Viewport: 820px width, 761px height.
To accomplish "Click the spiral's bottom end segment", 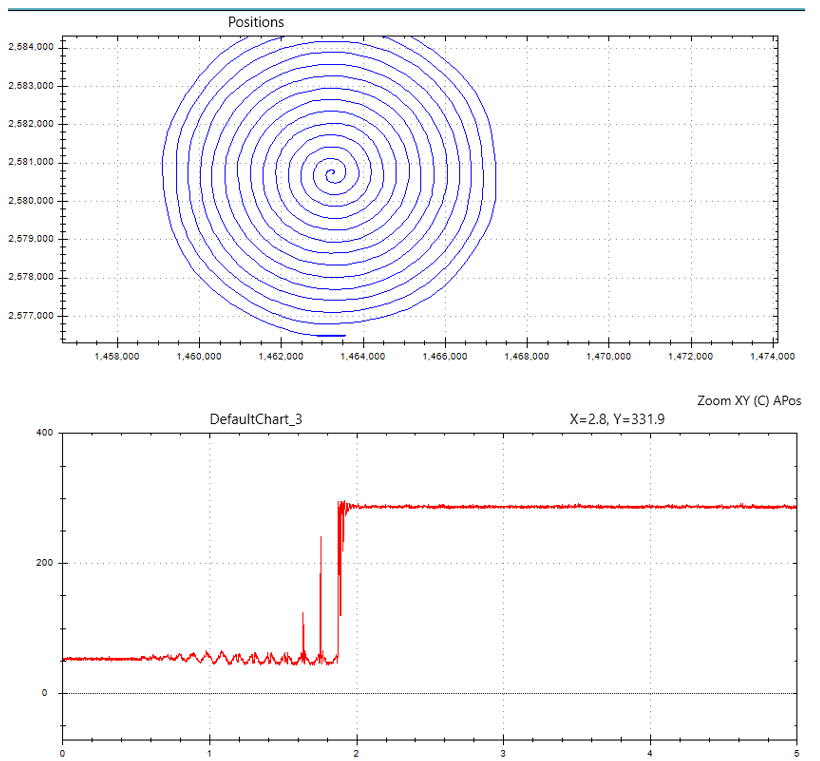I will tap(331, 336).
